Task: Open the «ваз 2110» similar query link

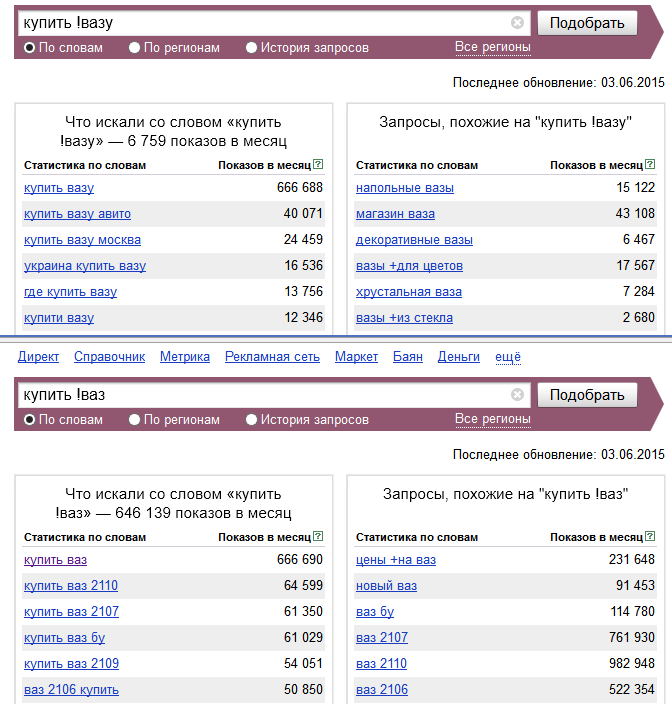Action: (382, 664)
